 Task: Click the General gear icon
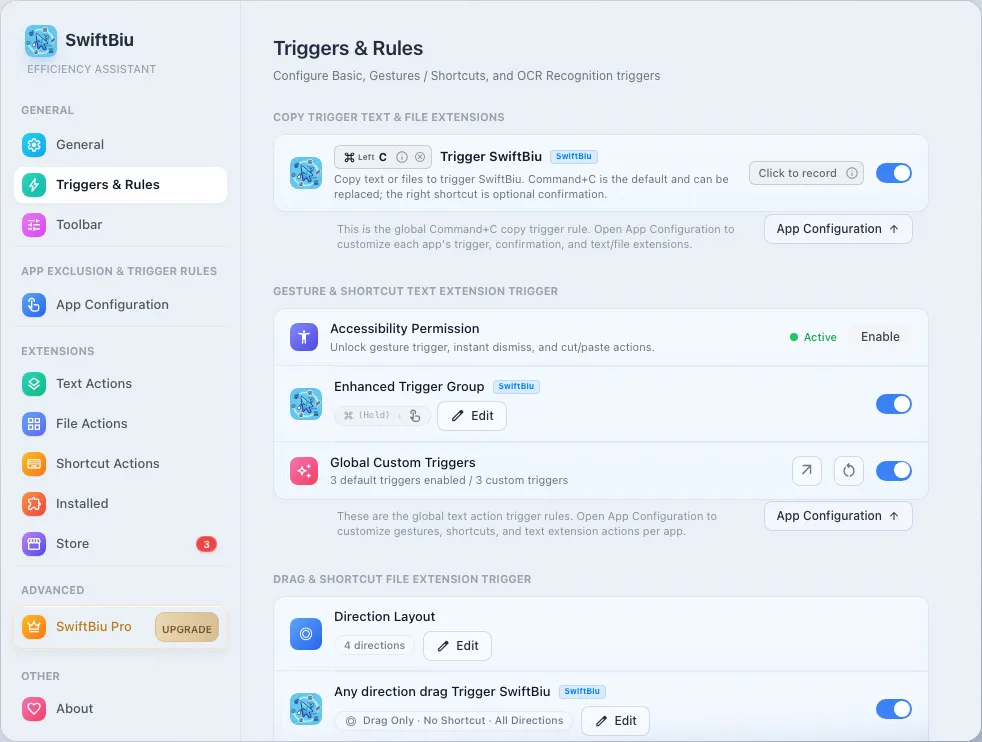click(34, 145)
